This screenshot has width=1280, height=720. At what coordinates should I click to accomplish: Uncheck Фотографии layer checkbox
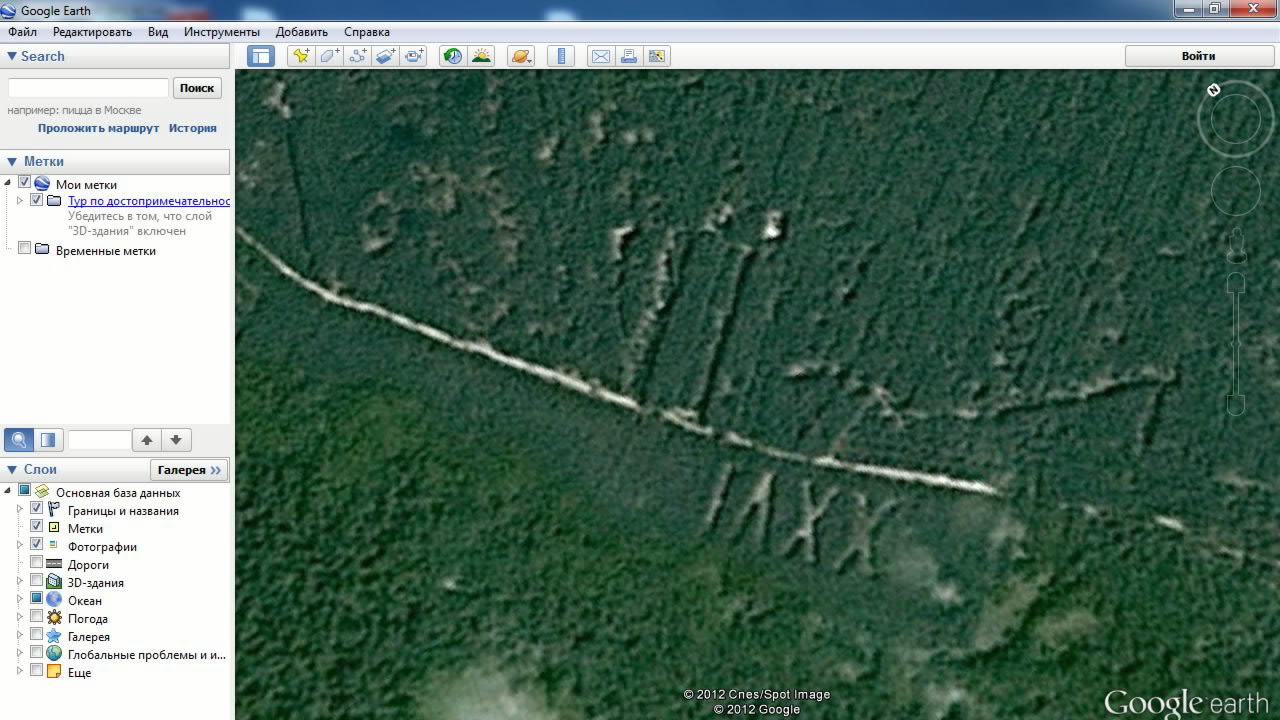click(37, 545)
